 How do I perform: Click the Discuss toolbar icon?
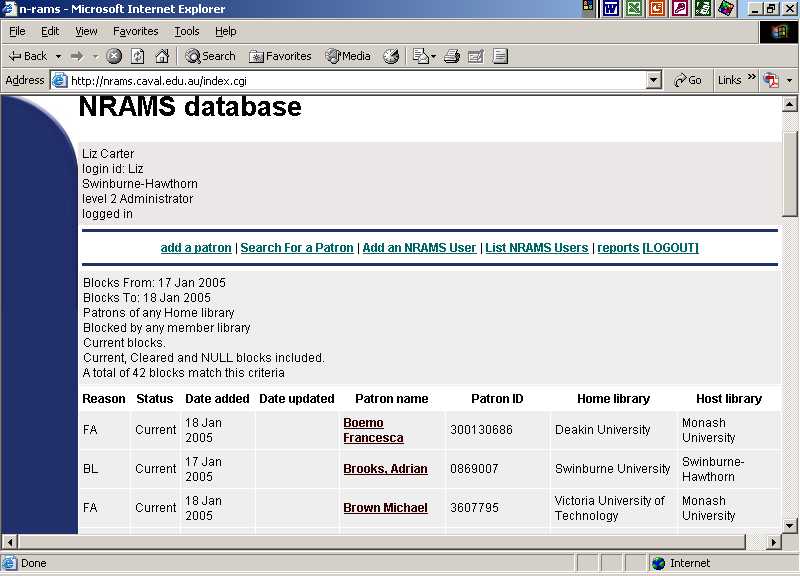tap(500, 56)
